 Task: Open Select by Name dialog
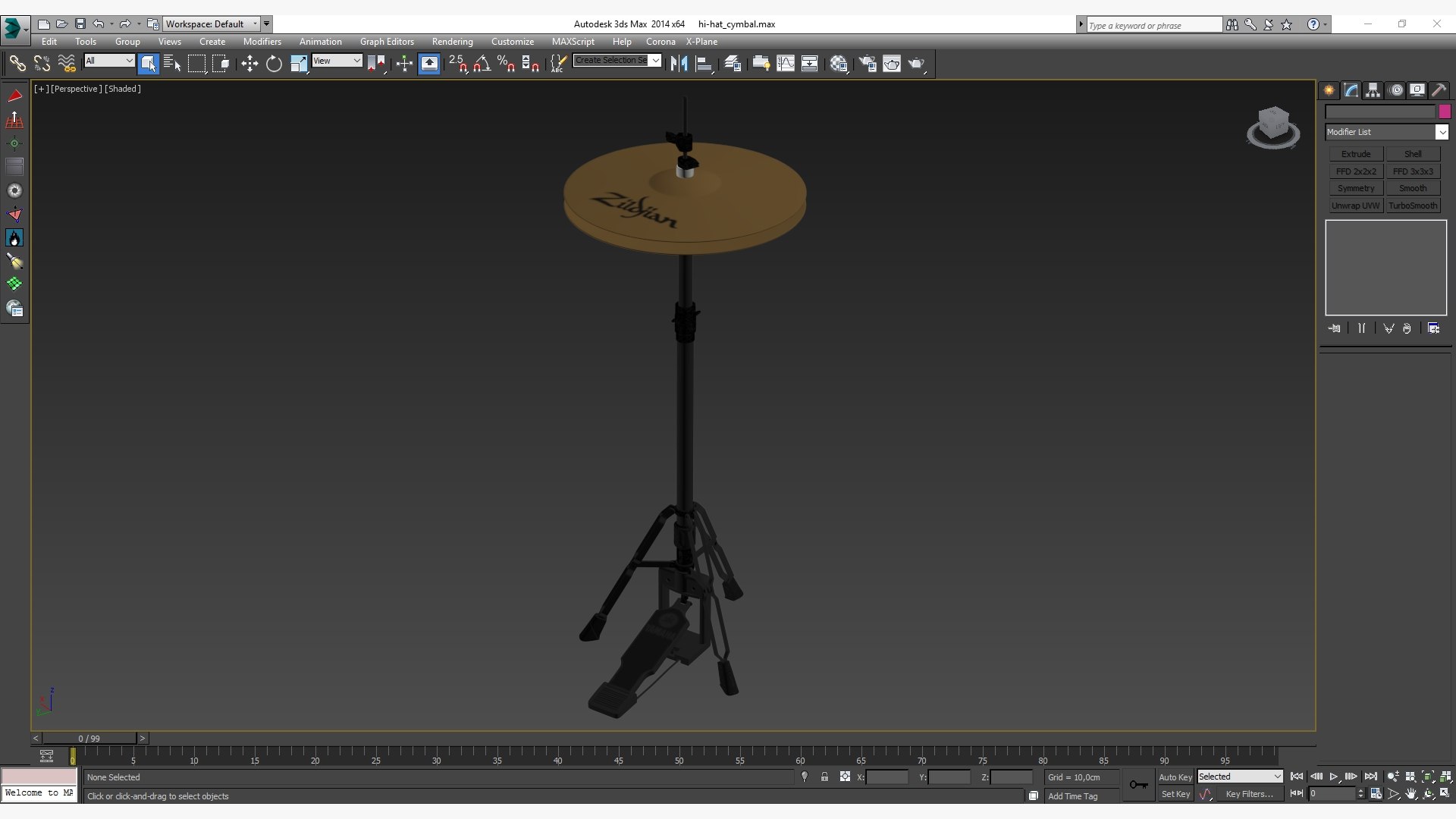pyautogui.click(x=172, y=64)
